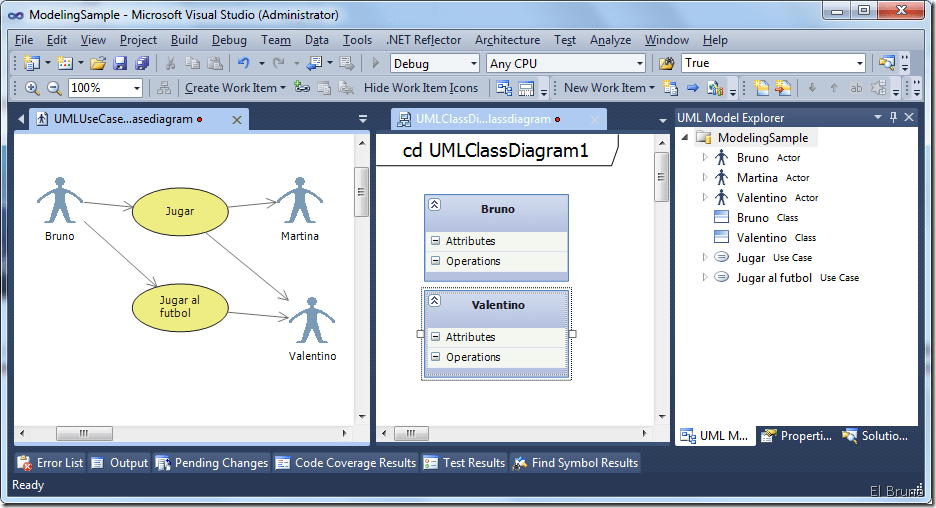Switch to the UMLClassDiagram tab
Screen dimensions: 936x508
click(482, 119)
